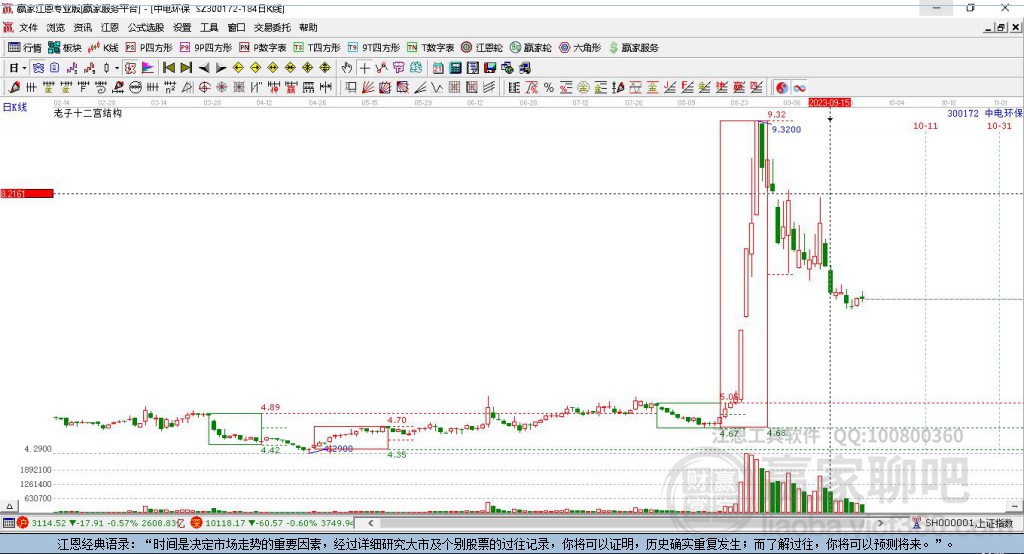Click the 10-31 date marker
The height and width of the screenshot is (554, 1024).
point(999,125)
